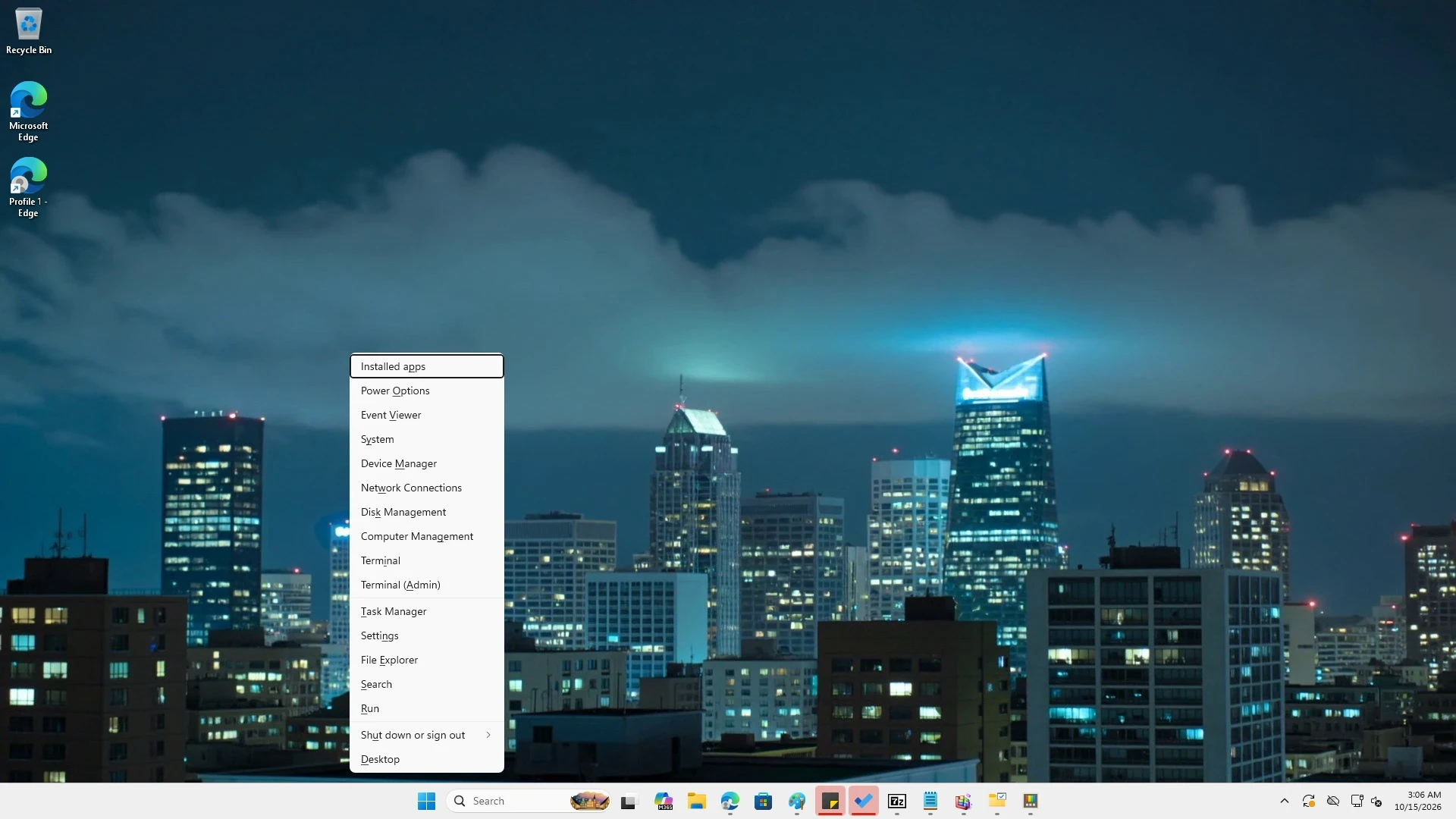Image resolution: width=1456 pixels, height=819 pixels.
Task: Choose Desktop in the context menu
Action: 427,759
